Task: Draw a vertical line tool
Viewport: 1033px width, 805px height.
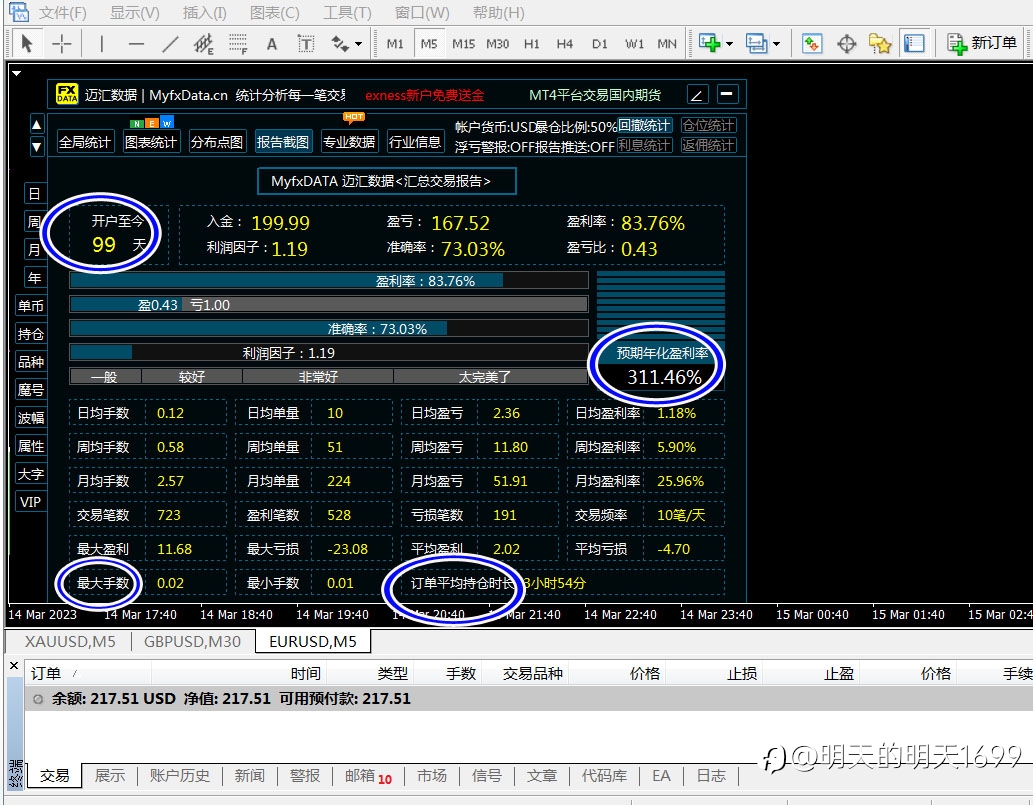Action: coord(101,44)
